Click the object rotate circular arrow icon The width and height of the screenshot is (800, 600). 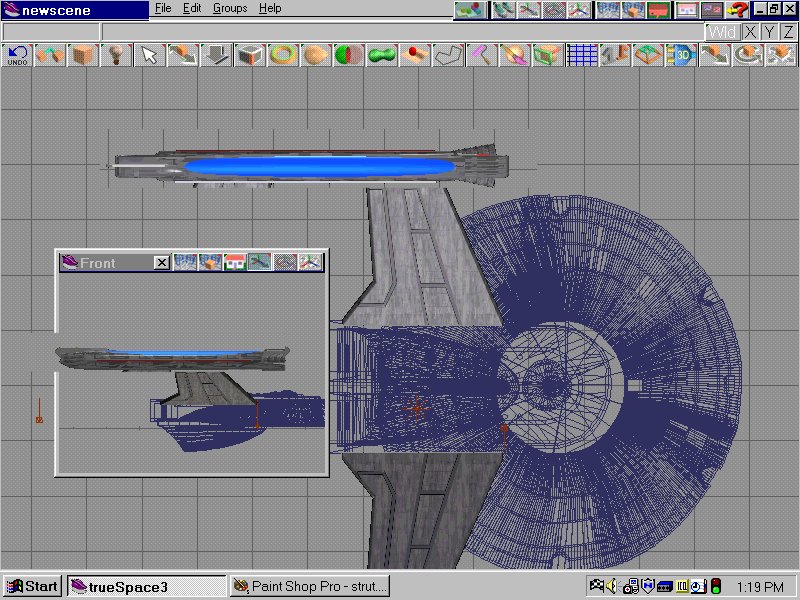[x=748, y=55]
